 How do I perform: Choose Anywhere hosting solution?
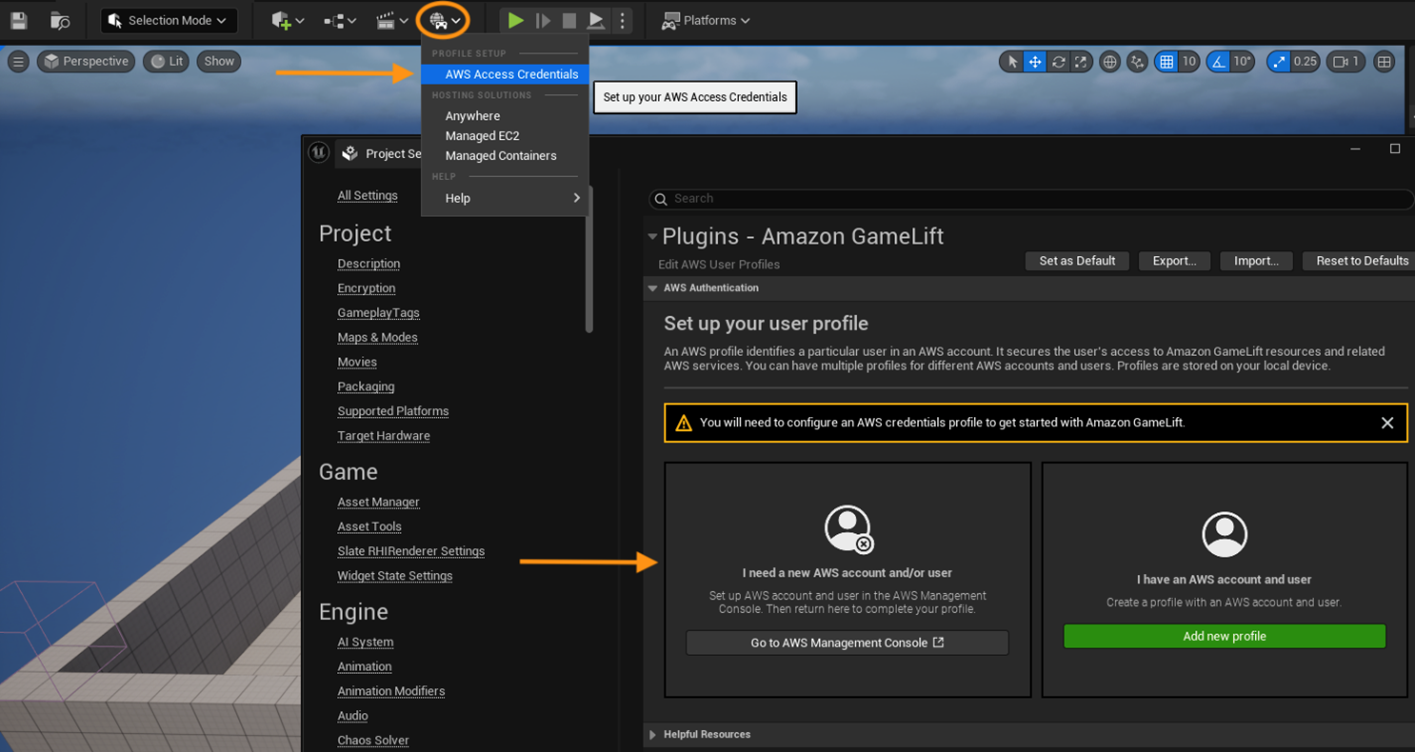coord(505,116)
